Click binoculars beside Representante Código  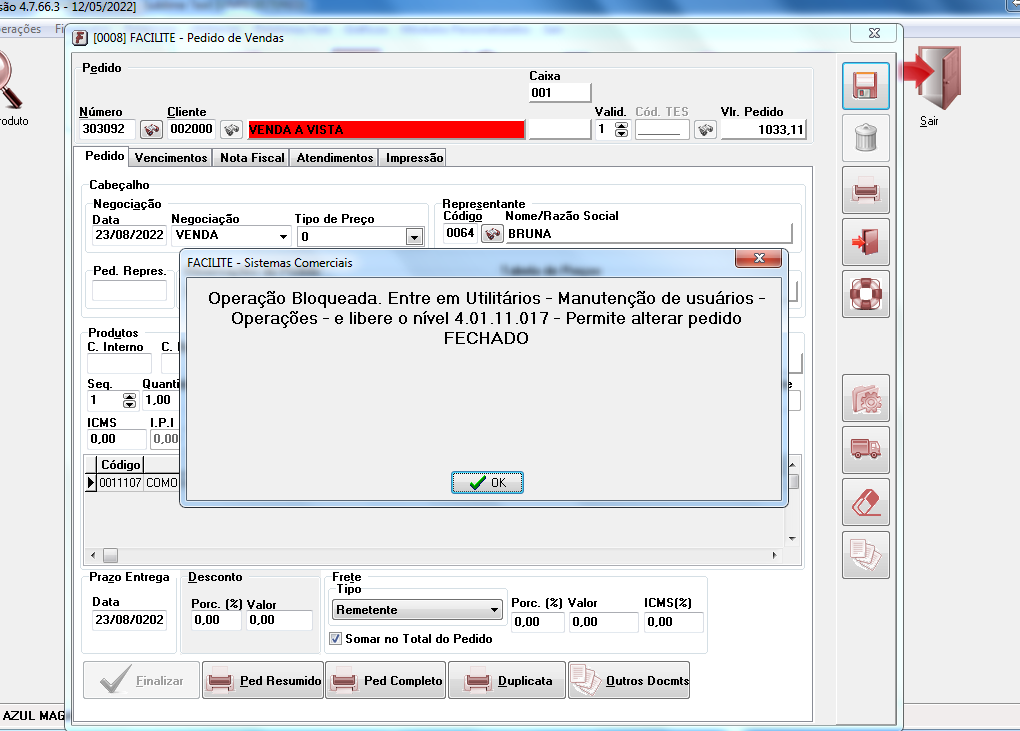click(492, 233)
